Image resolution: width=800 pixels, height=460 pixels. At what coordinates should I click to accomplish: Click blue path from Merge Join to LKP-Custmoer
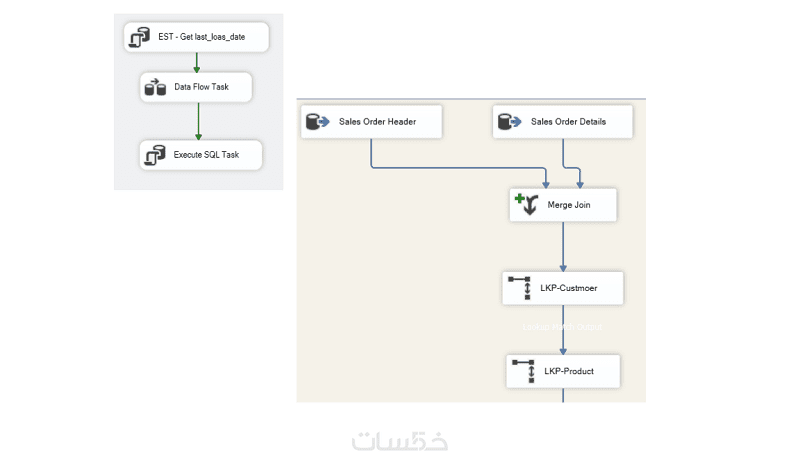[563, 245]
